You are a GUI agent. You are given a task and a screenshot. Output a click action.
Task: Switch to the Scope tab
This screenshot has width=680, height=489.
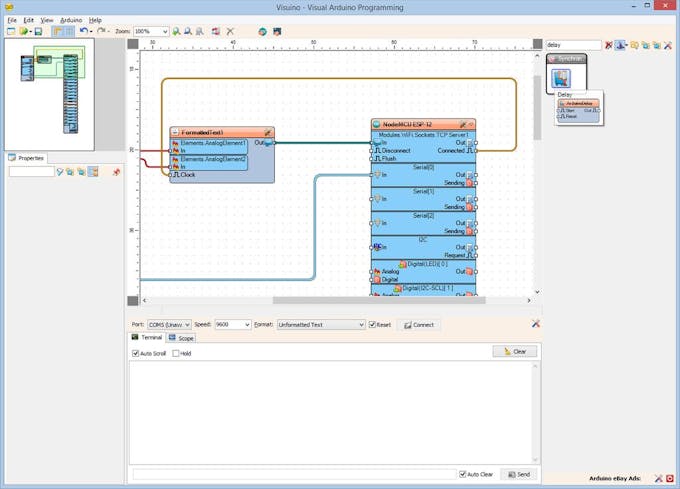point(182,338)
